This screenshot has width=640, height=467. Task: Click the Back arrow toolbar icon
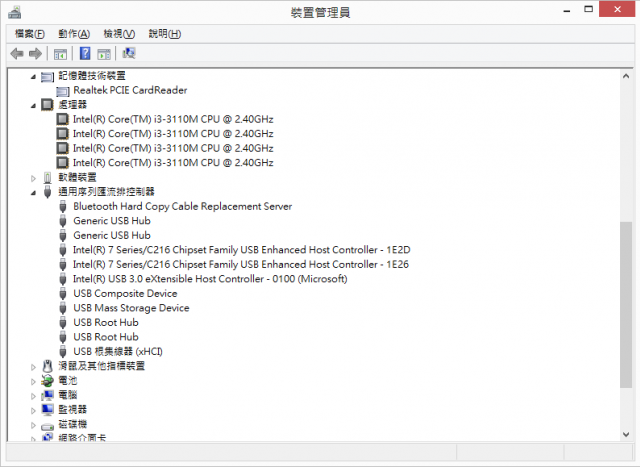[17, 53]
